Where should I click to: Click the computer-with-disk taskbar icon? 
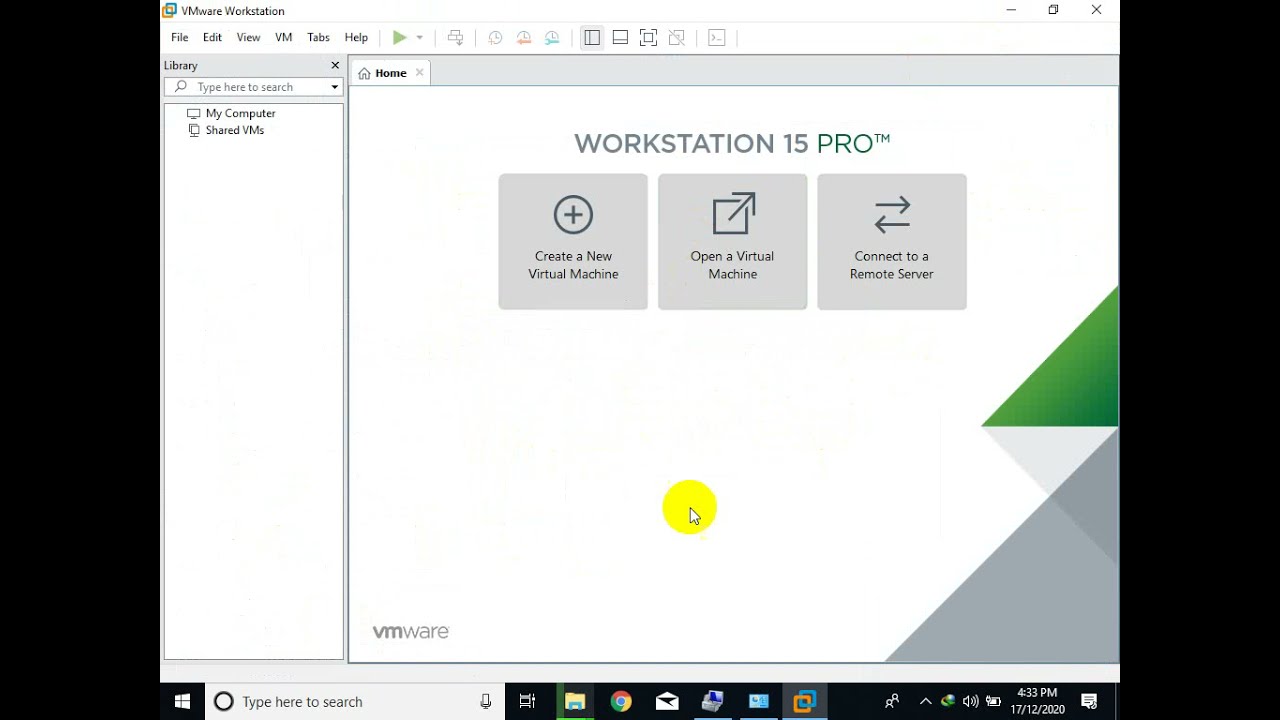click(x=713, y=702)
